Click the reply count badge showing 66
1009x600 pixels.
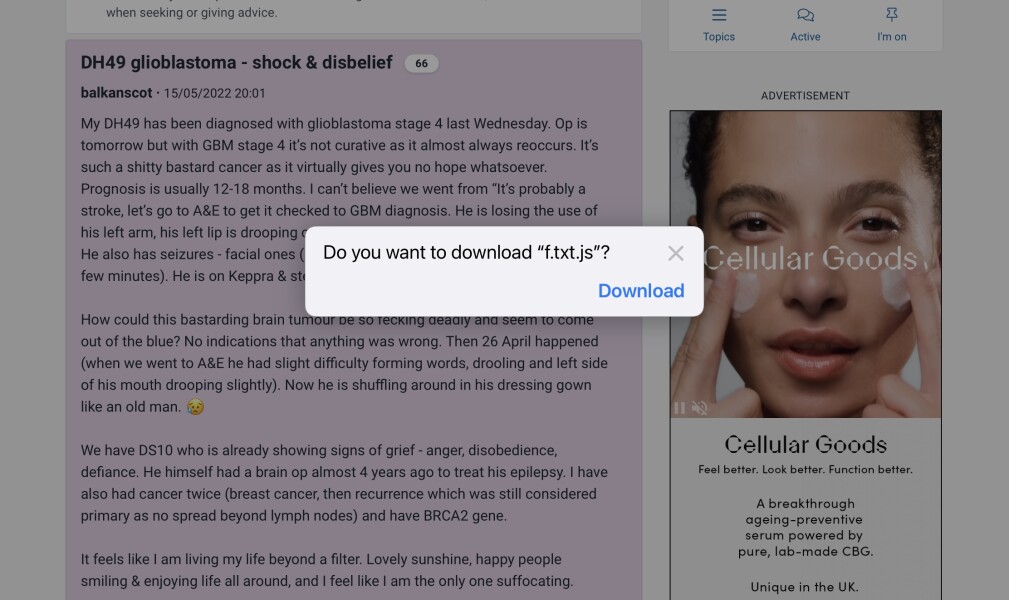tap(421, 63)
